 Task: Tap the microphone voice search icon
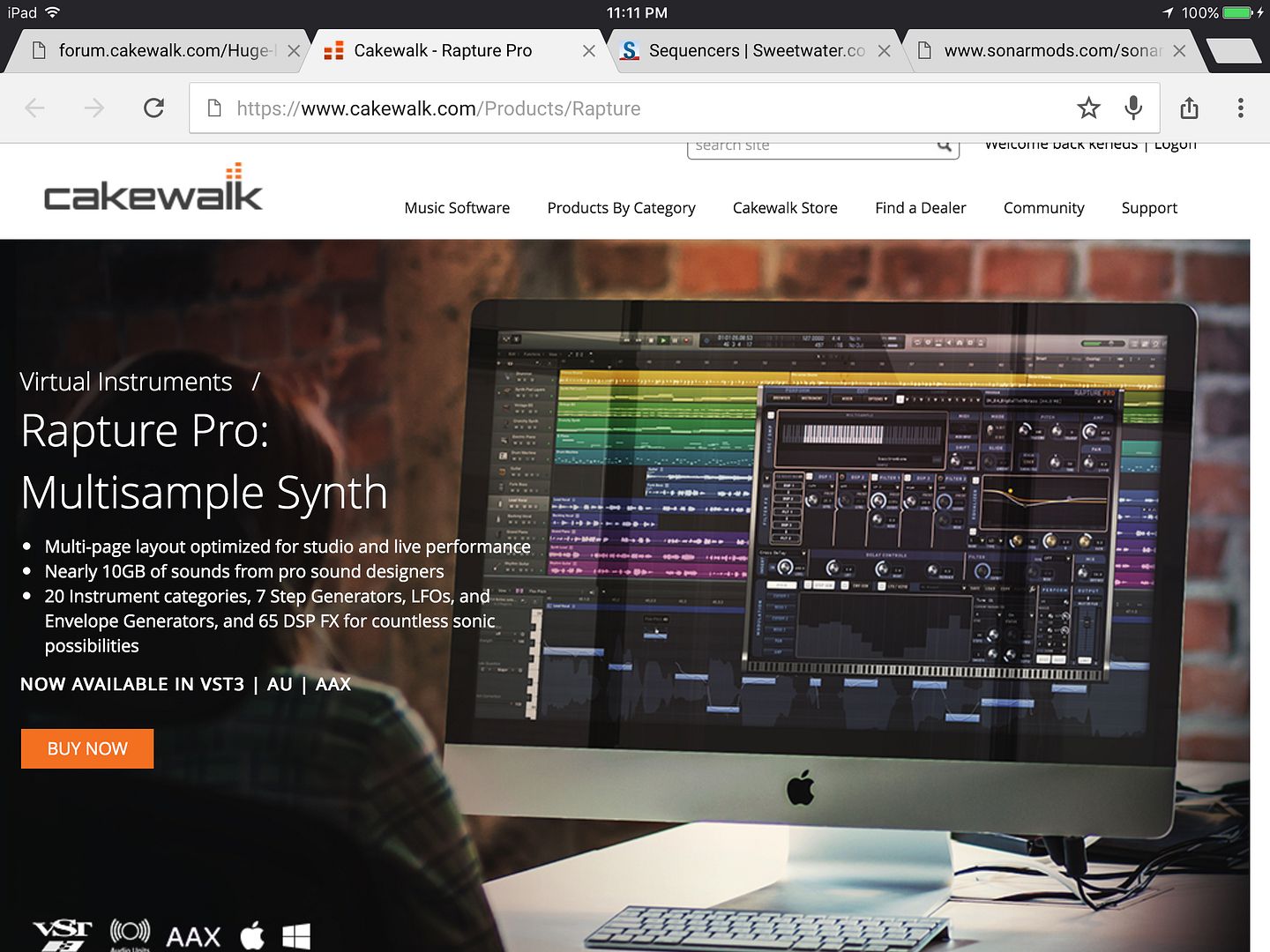click(1133, 108)
